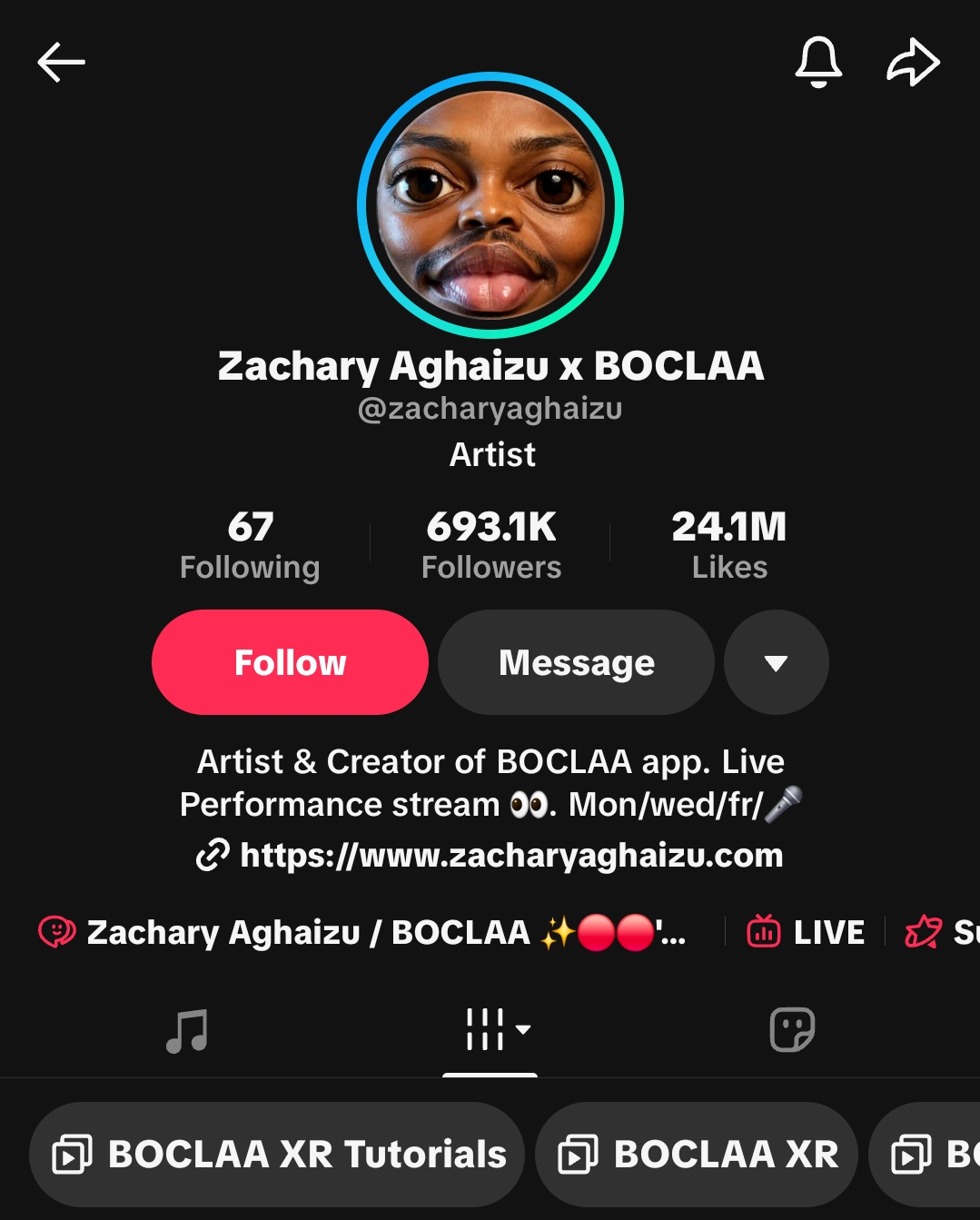
Task: Open the video sort dropdown caret
Action: (523, 1029)
